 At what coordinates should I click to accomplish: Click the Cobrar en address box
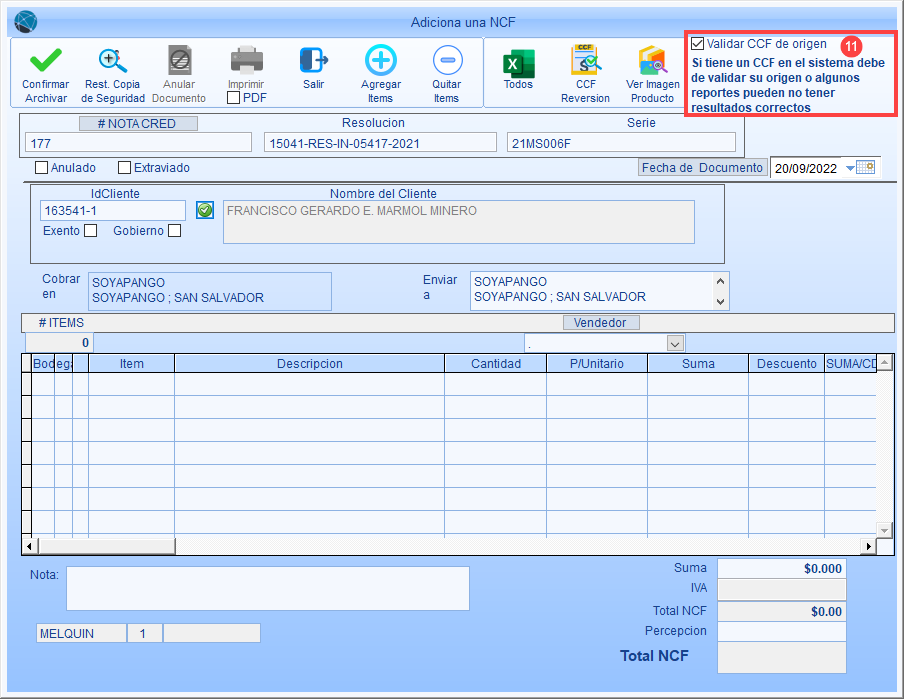click(x=210, y=291)
